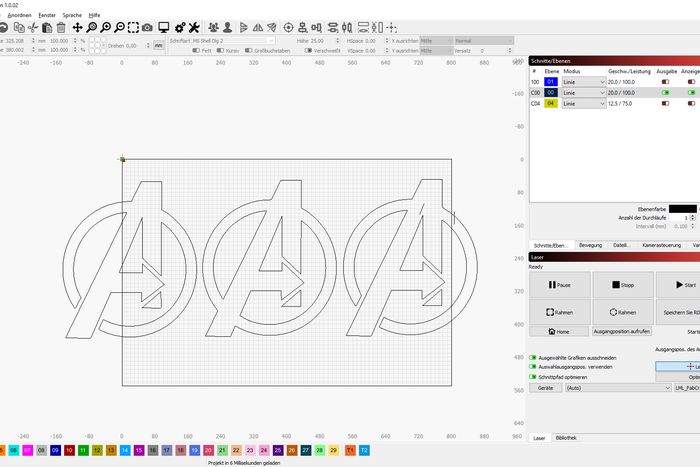Disable Schnittpfad optimieren toggle
700x467 pixels.
coord(533,377)
